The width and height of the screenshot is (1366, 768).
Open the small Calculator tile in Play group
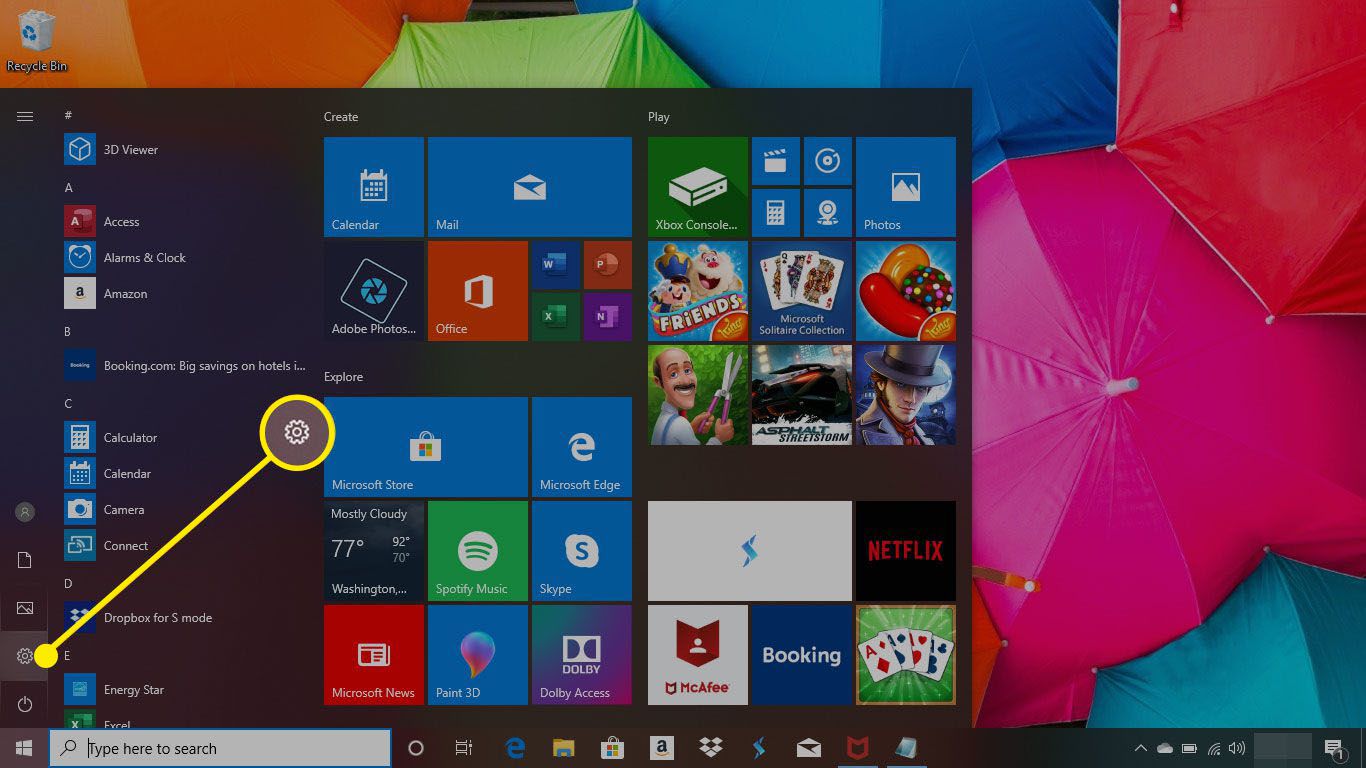click(775, 212)
